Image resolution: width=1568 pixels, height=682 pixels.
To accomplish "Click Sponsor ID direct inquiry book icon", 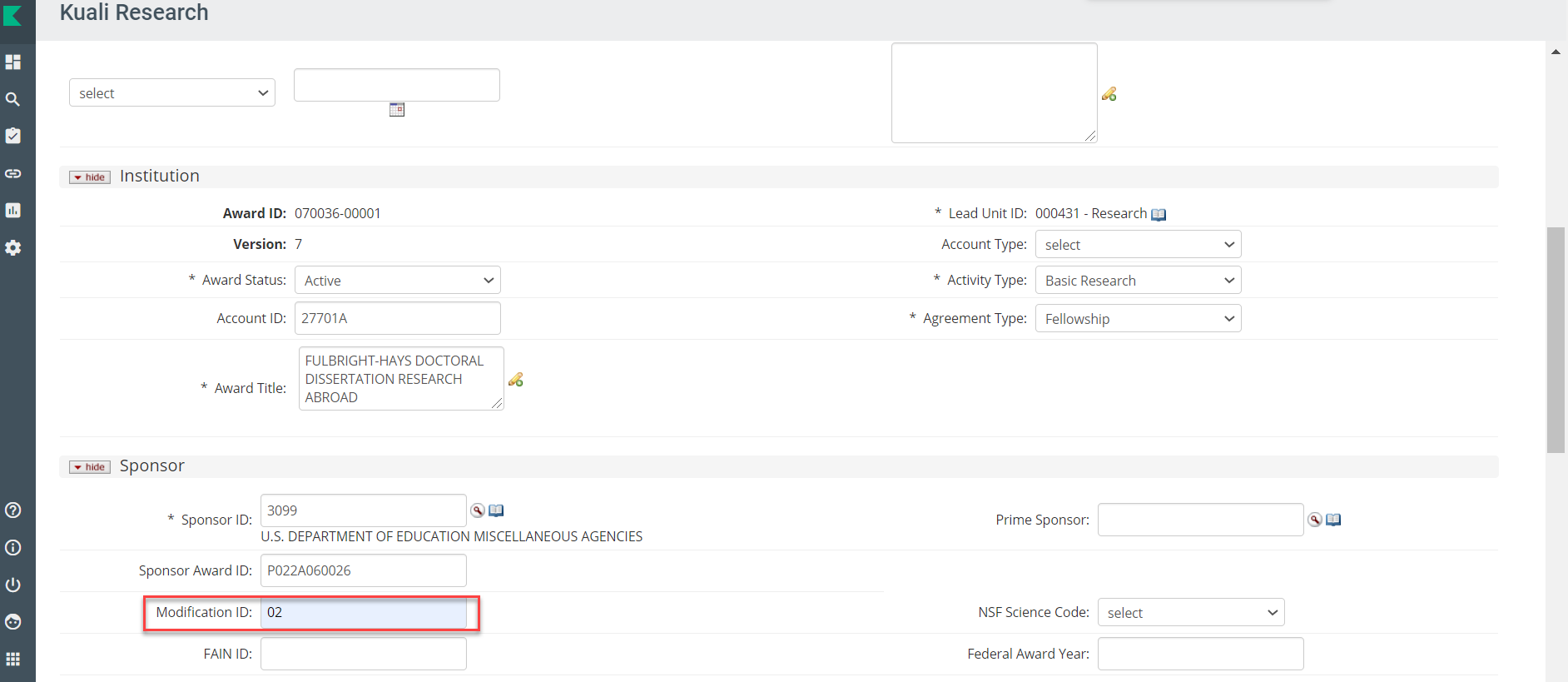I will point(496,510).
